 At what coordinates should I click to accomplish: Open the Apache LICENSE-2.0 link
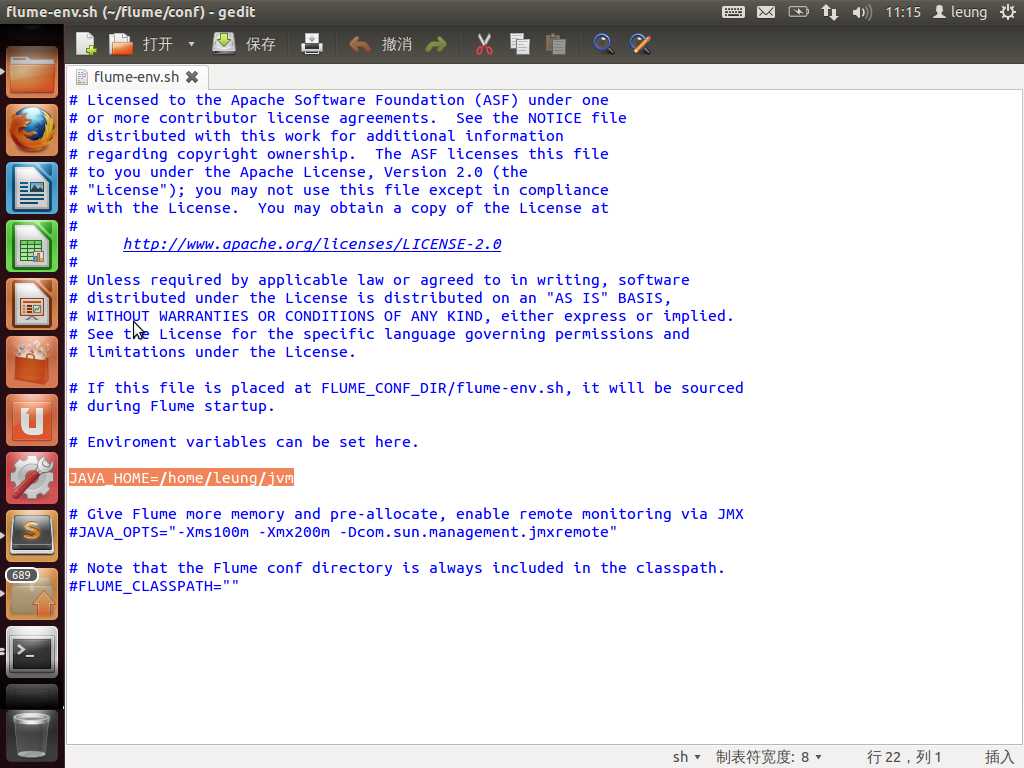(x=312, y=244)
